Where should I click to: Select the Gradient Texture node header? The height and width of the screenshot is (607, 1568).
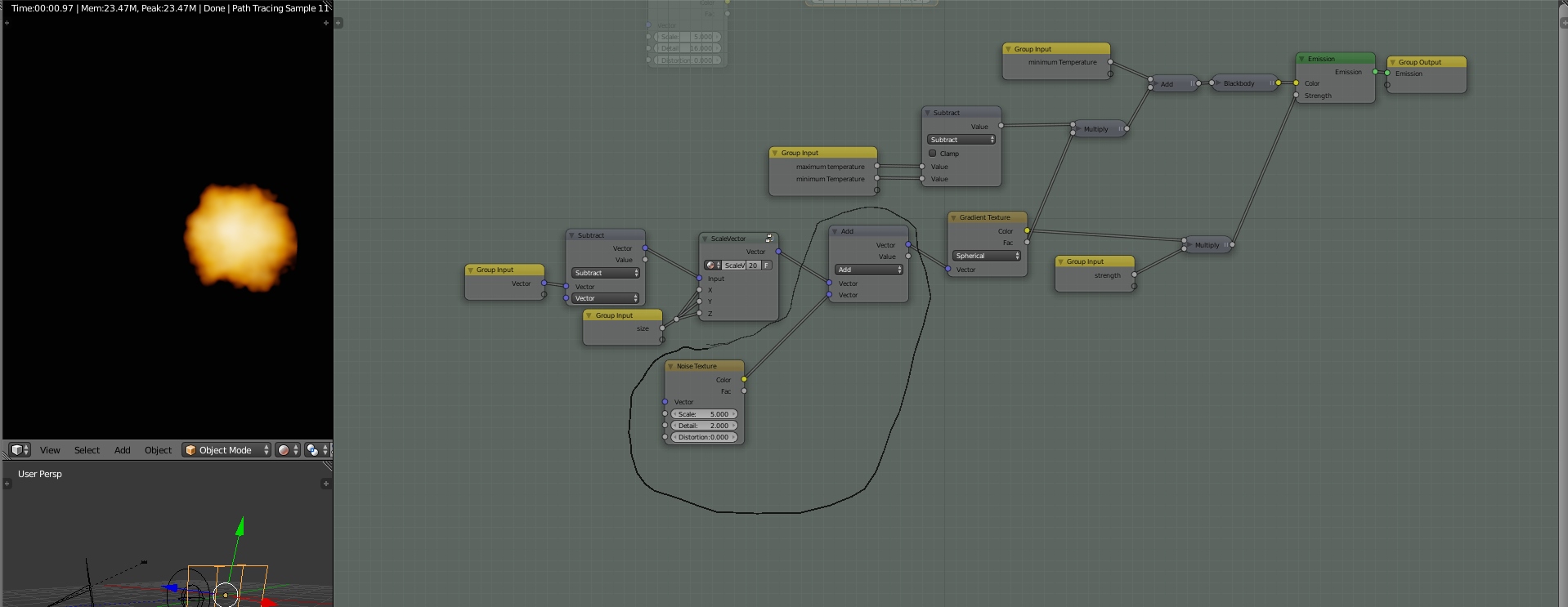point(988,217)
